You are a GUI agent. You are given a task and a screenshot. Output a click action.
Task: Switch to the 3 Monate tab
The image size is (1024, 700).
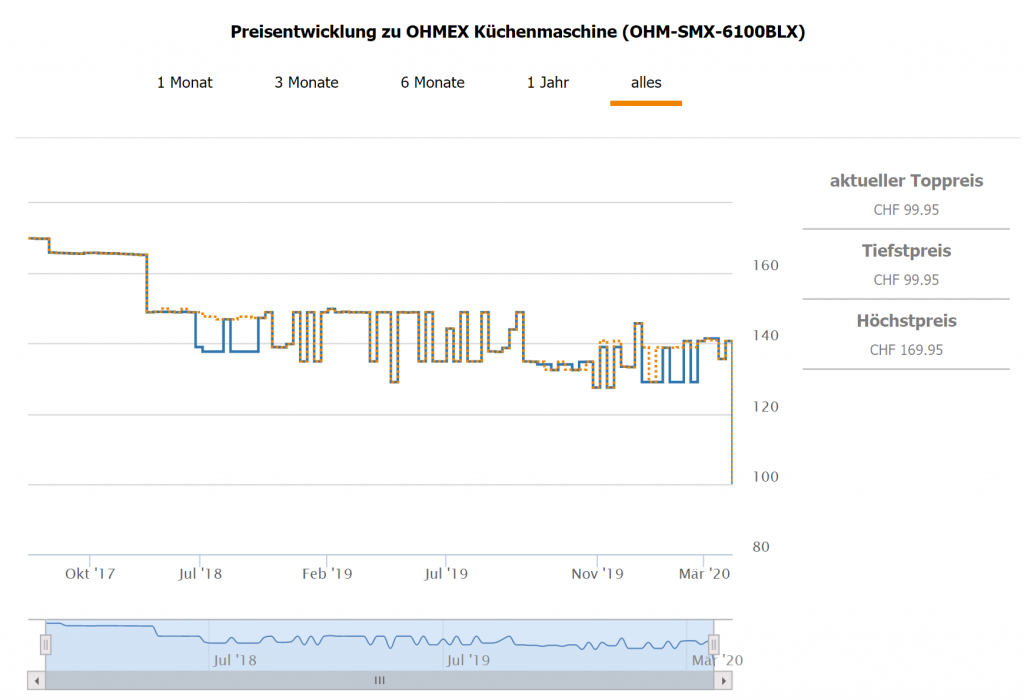tap(306, 82)
